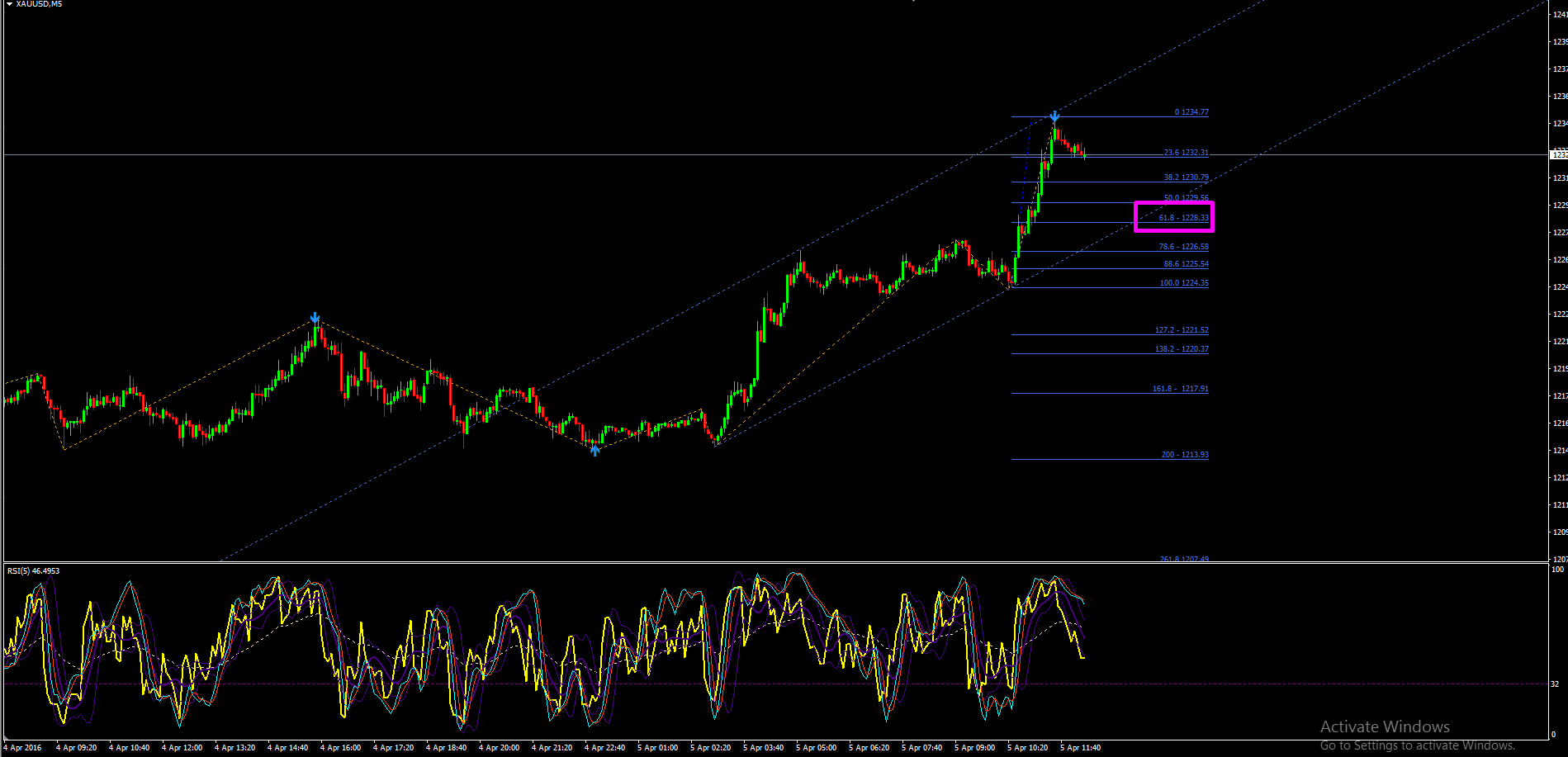This screenshot has height=757, width=1568.
Task: Click the 5 Apr 05:00 time label
Action: [x=817, y=748]
